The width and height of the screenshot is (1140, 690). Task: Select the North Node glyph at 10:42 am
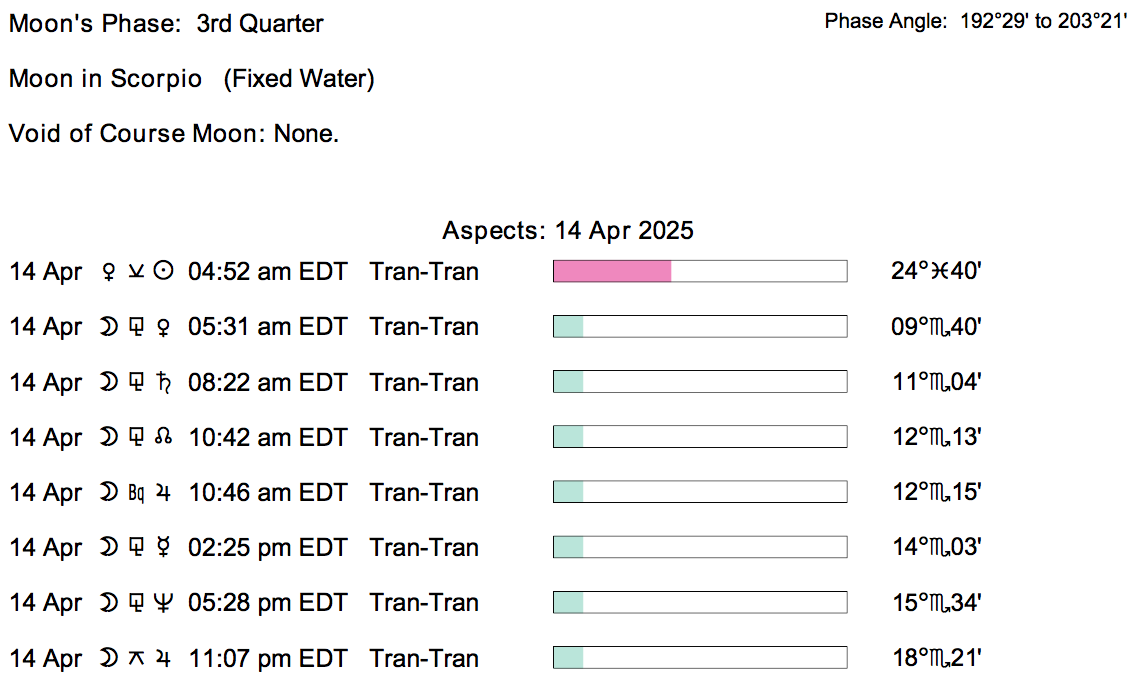(165, 438)
